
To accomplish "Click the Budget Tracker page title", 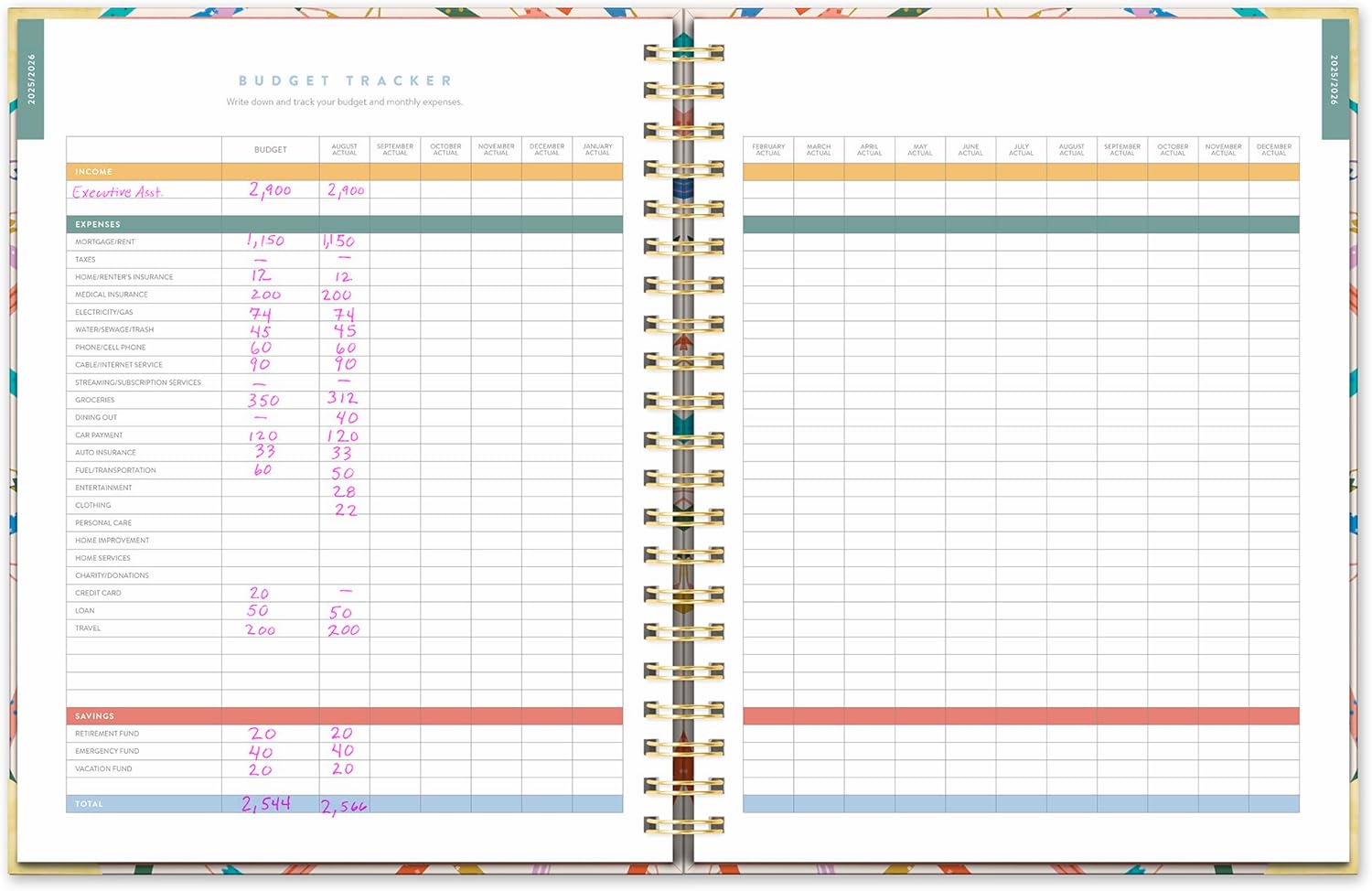I will click(345, 81).
